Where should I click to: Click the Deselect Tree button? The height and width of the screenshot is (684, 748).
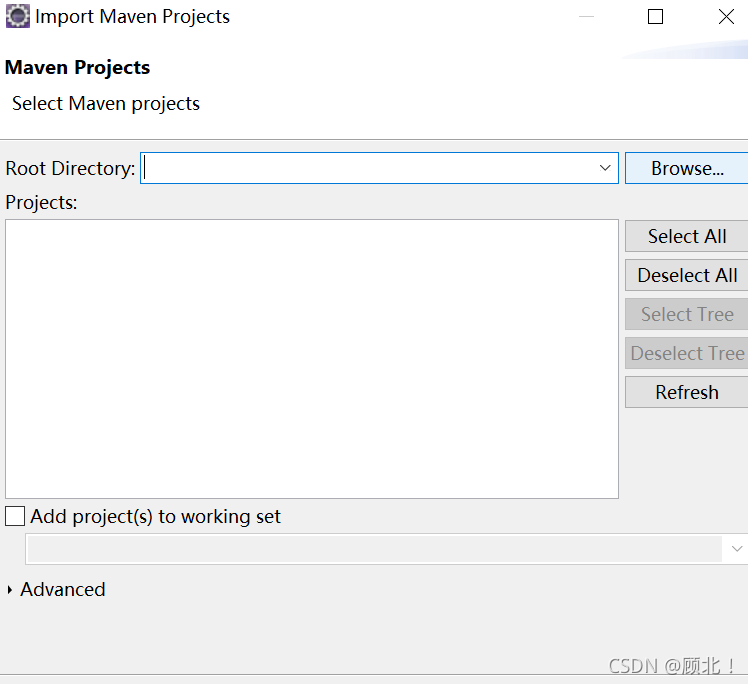(687, 353)
